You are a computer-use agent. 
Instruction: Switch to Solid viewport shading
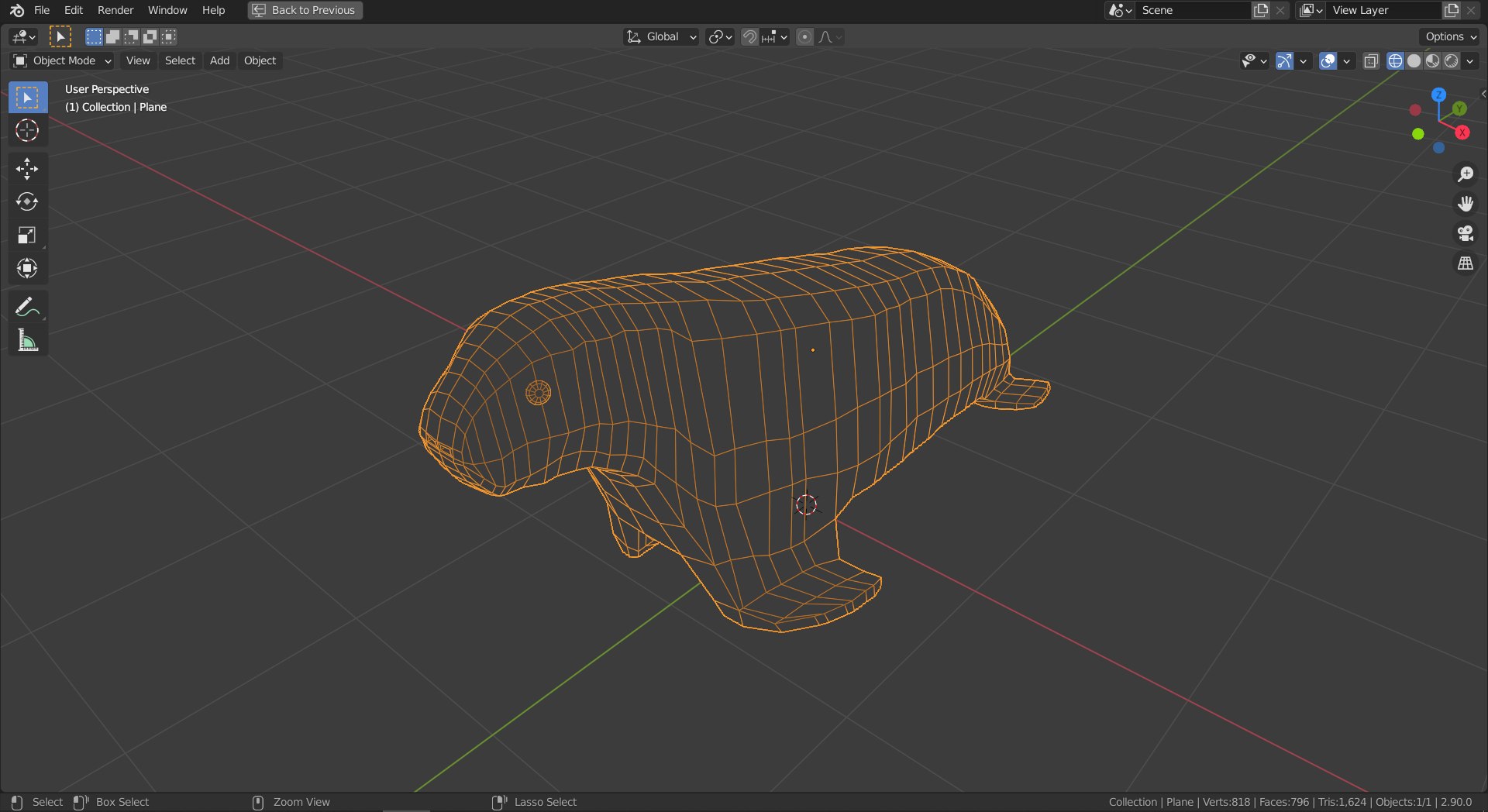(1414, 60)
